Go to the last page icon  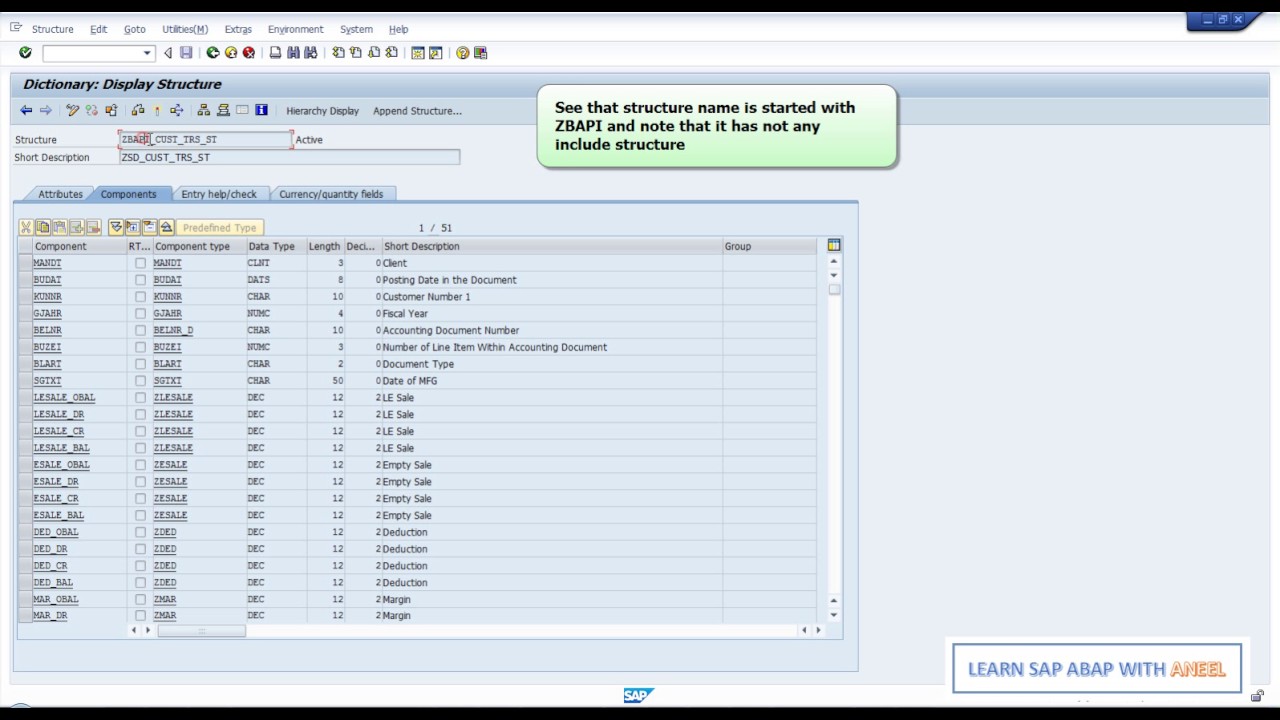click(x=391, y=53)
